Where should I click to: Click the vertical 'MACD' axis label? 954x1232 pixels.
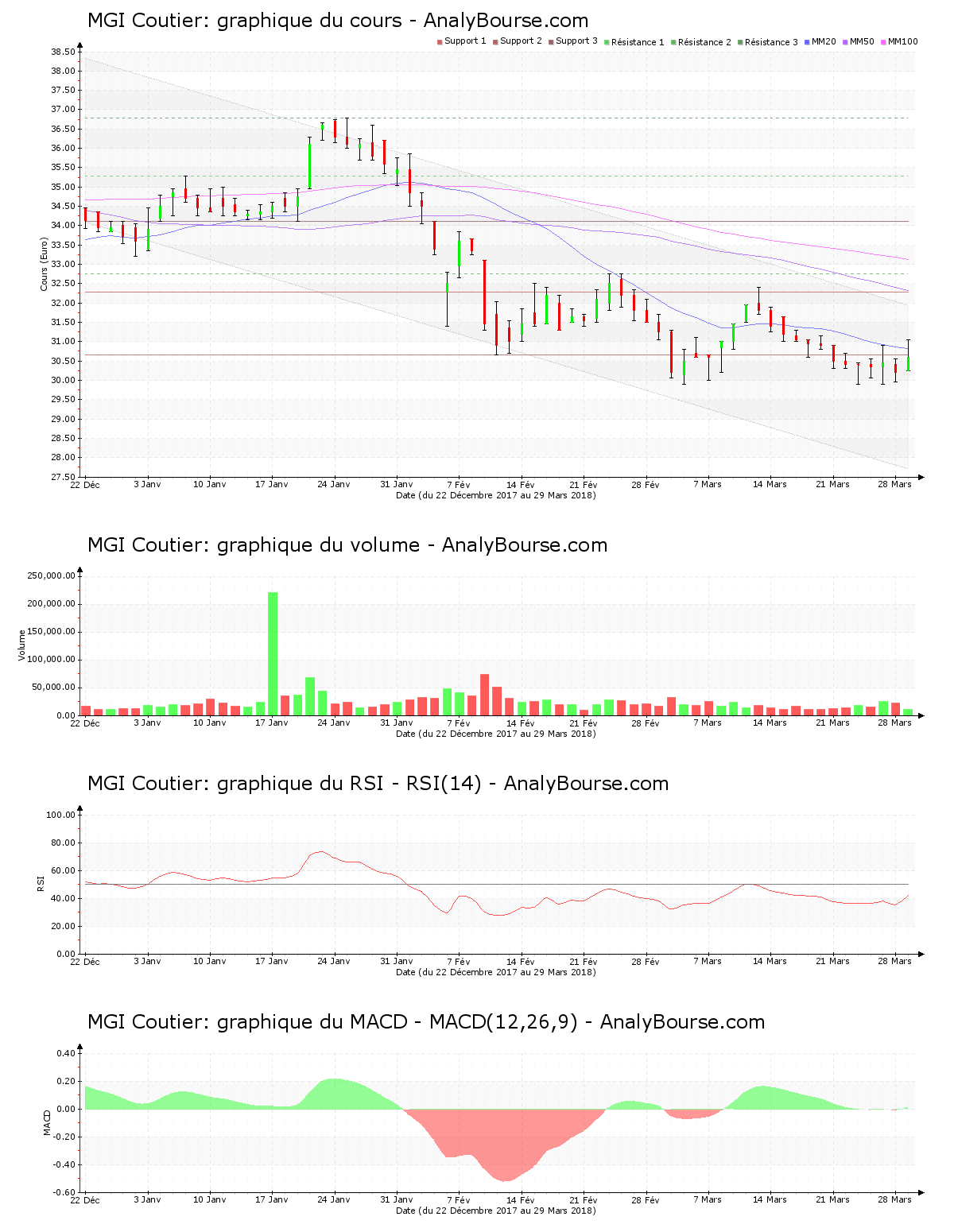[x=47, y=1122]
